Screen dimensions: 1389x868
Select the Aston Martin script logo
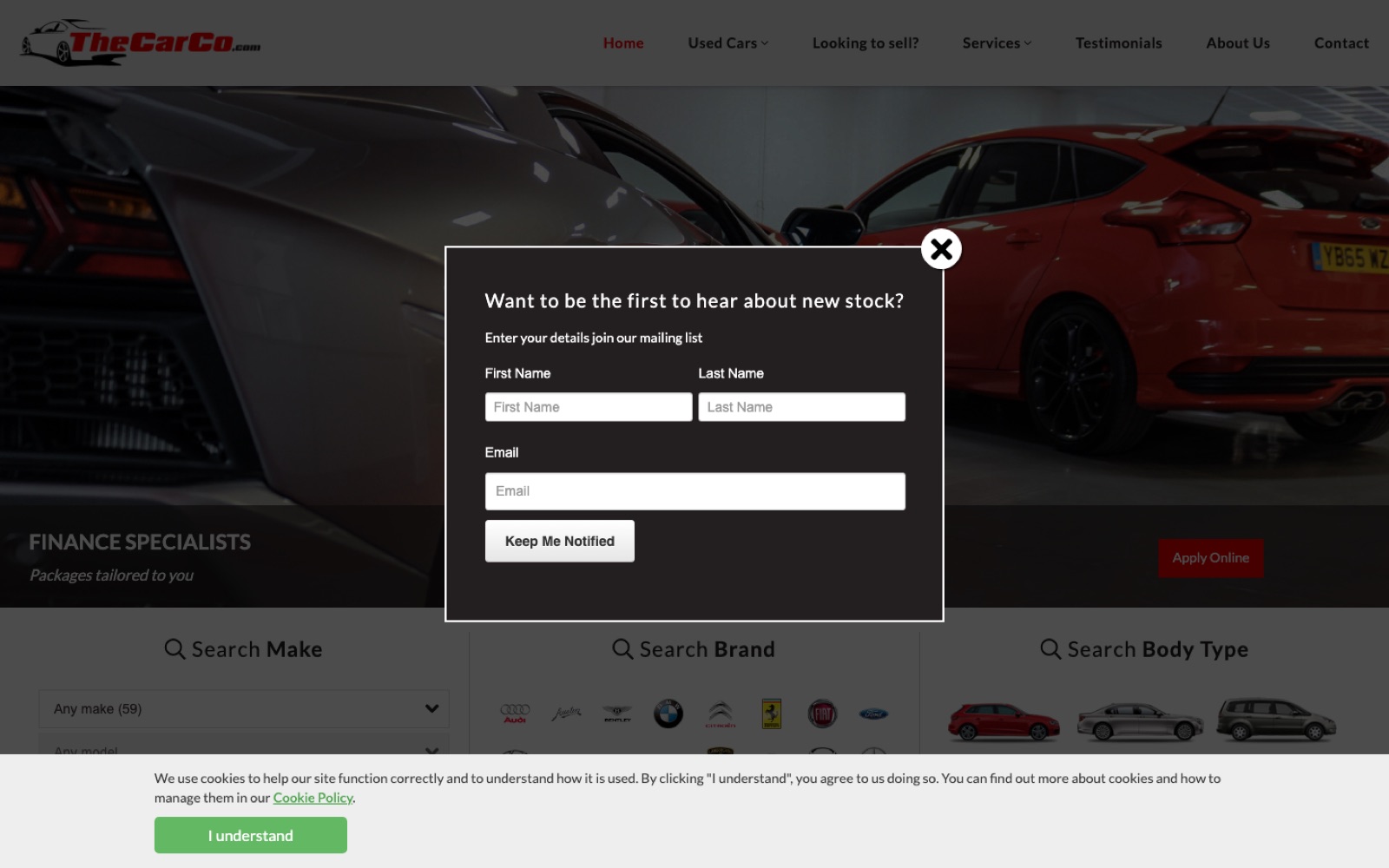click(566, 713)
